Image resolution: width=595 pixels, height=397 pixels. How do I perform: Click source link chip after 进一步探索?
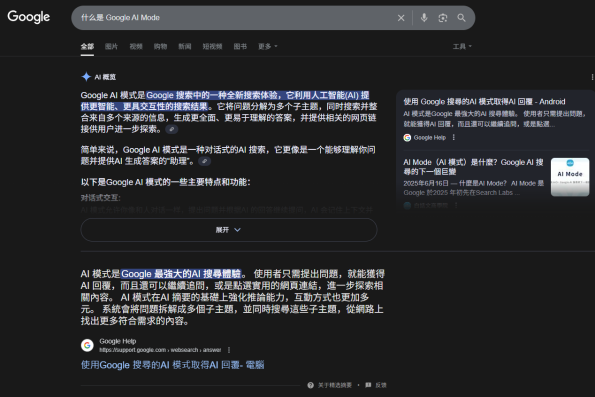click(x=172, y=129)
